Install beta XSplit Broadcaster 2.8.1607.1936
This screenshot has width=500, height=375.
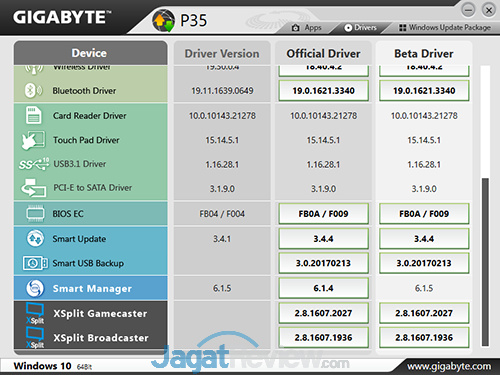tap(424, 338)
